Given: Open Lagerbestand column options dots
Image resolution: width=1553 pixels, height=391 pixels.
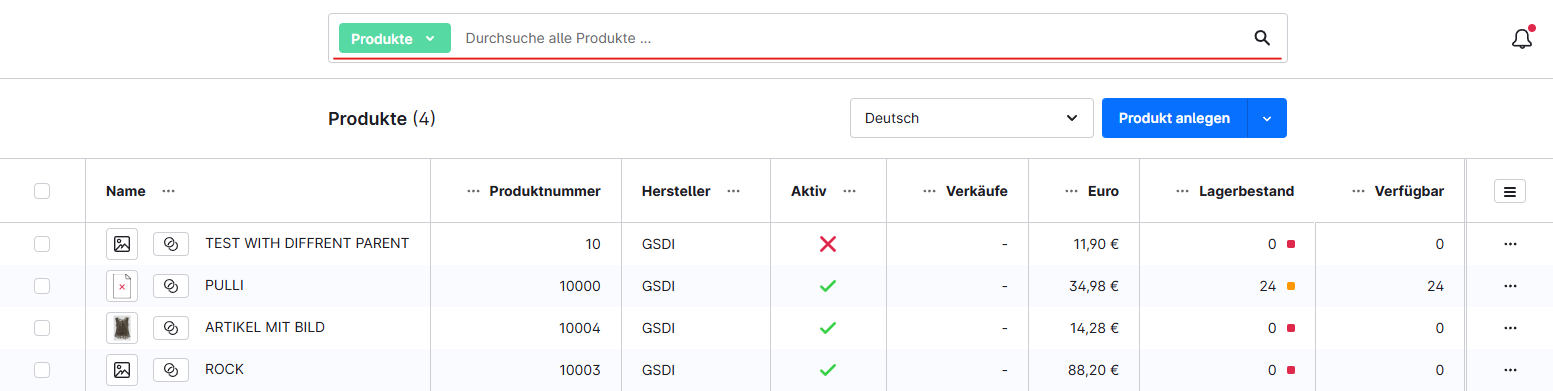Looking at the screenshot, I should 1183,191.
